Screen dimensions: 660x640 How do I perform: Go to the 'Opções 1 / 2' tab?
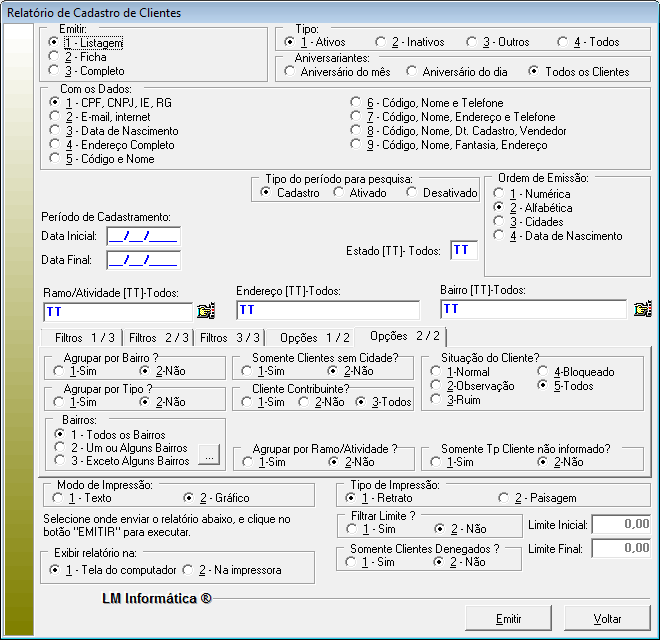point(314,338)
